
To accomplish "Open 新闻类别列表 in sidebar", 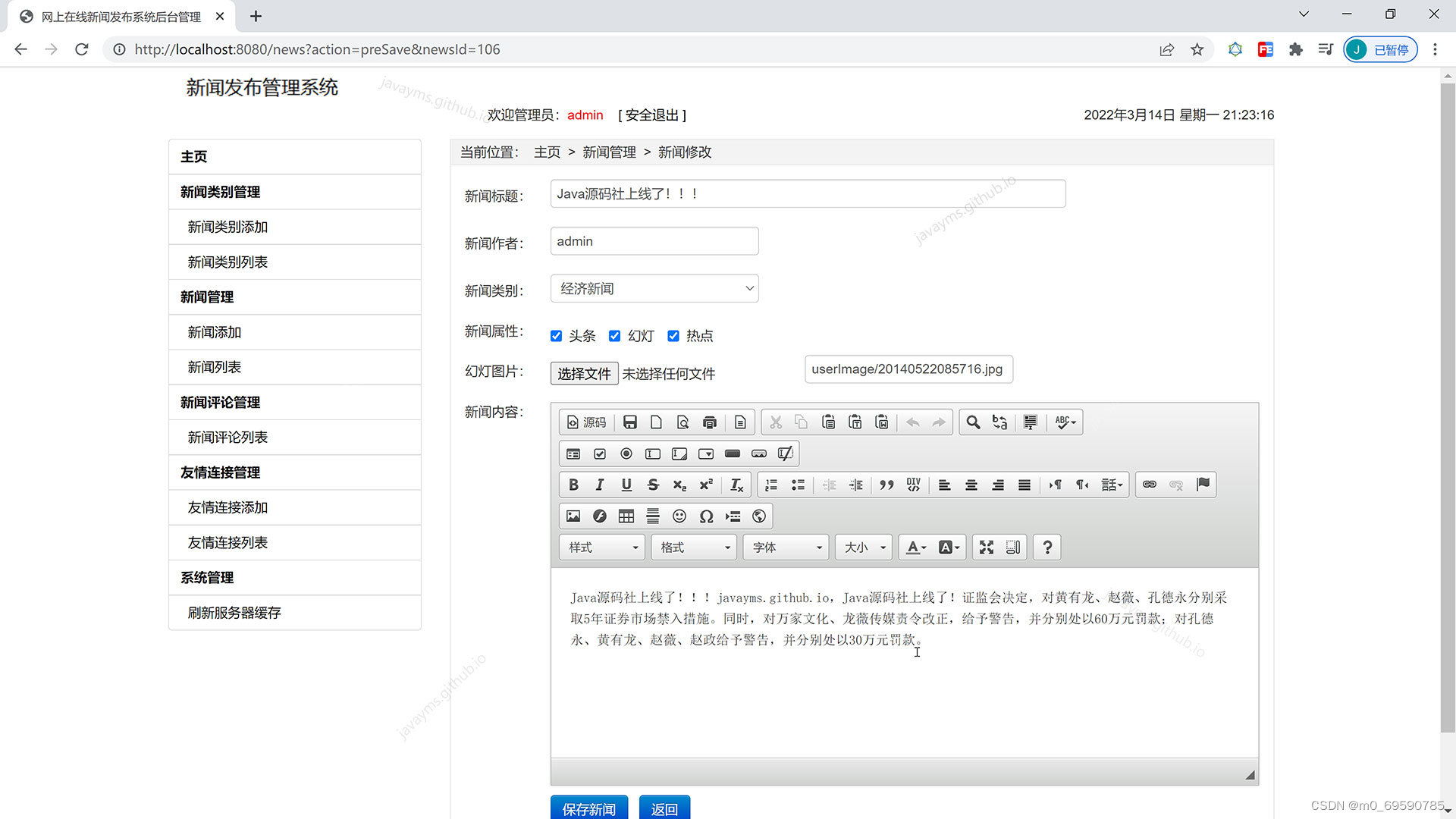I will click(x=295, y=262).
